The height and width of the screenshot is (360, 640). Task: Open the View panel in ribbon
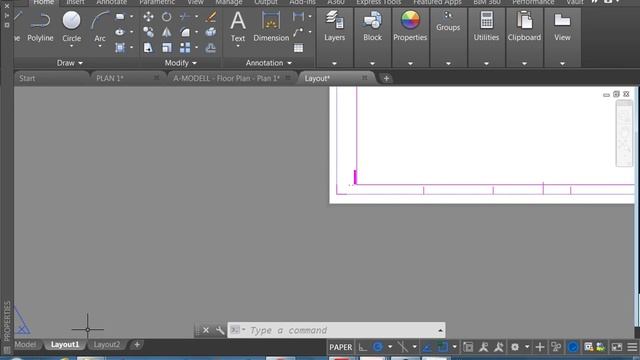[562, 26]
